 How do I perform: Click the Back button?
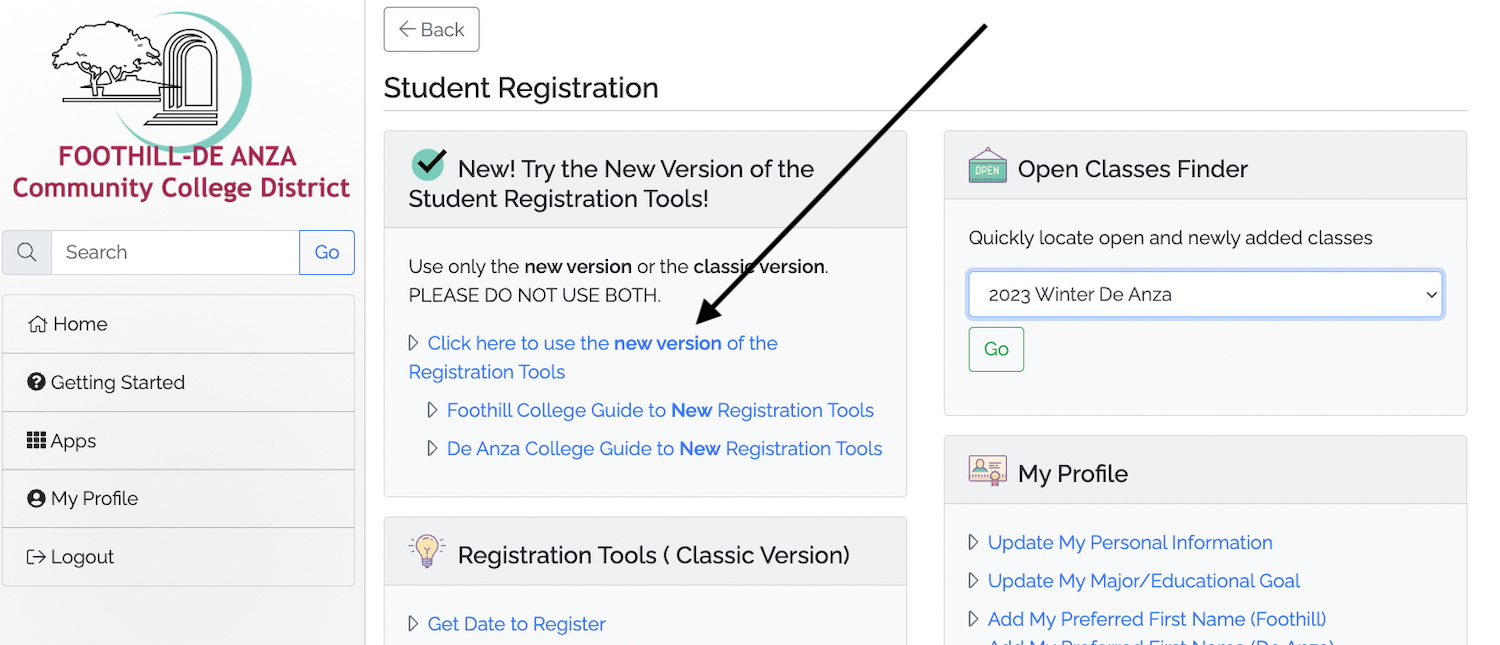pos(431,29)
